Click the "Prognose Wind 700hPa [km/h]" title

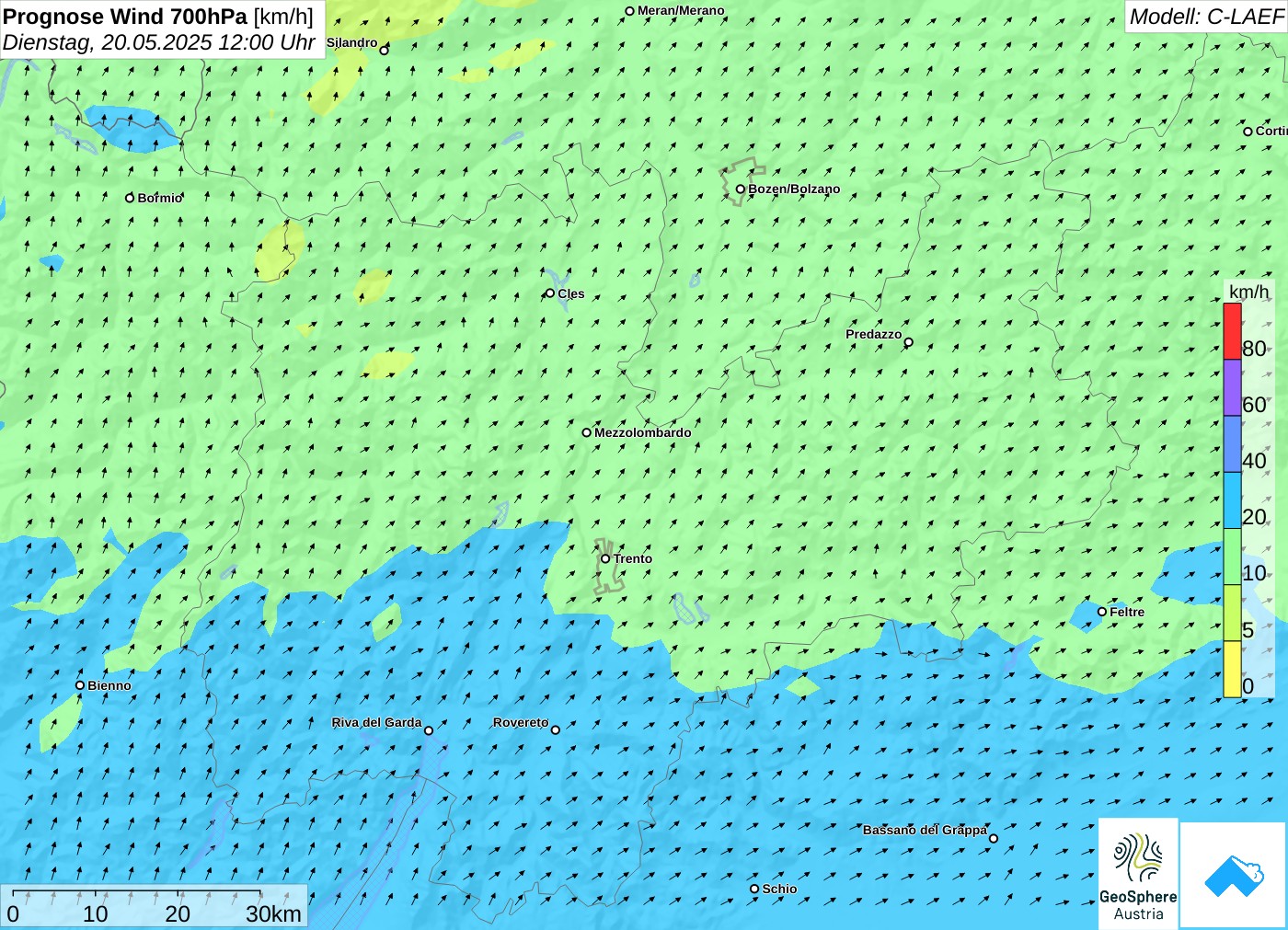pos(158,17)
